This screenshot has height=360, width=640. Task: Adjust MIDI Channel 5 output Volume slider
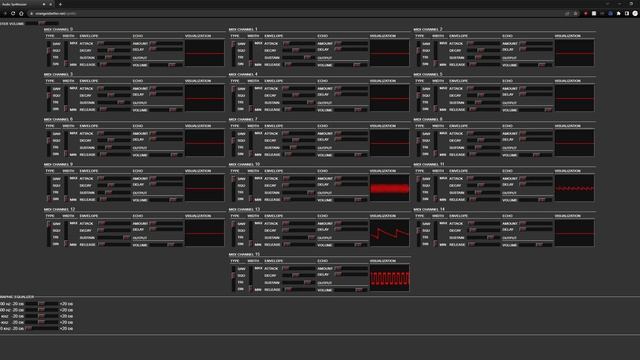(536, 110)
